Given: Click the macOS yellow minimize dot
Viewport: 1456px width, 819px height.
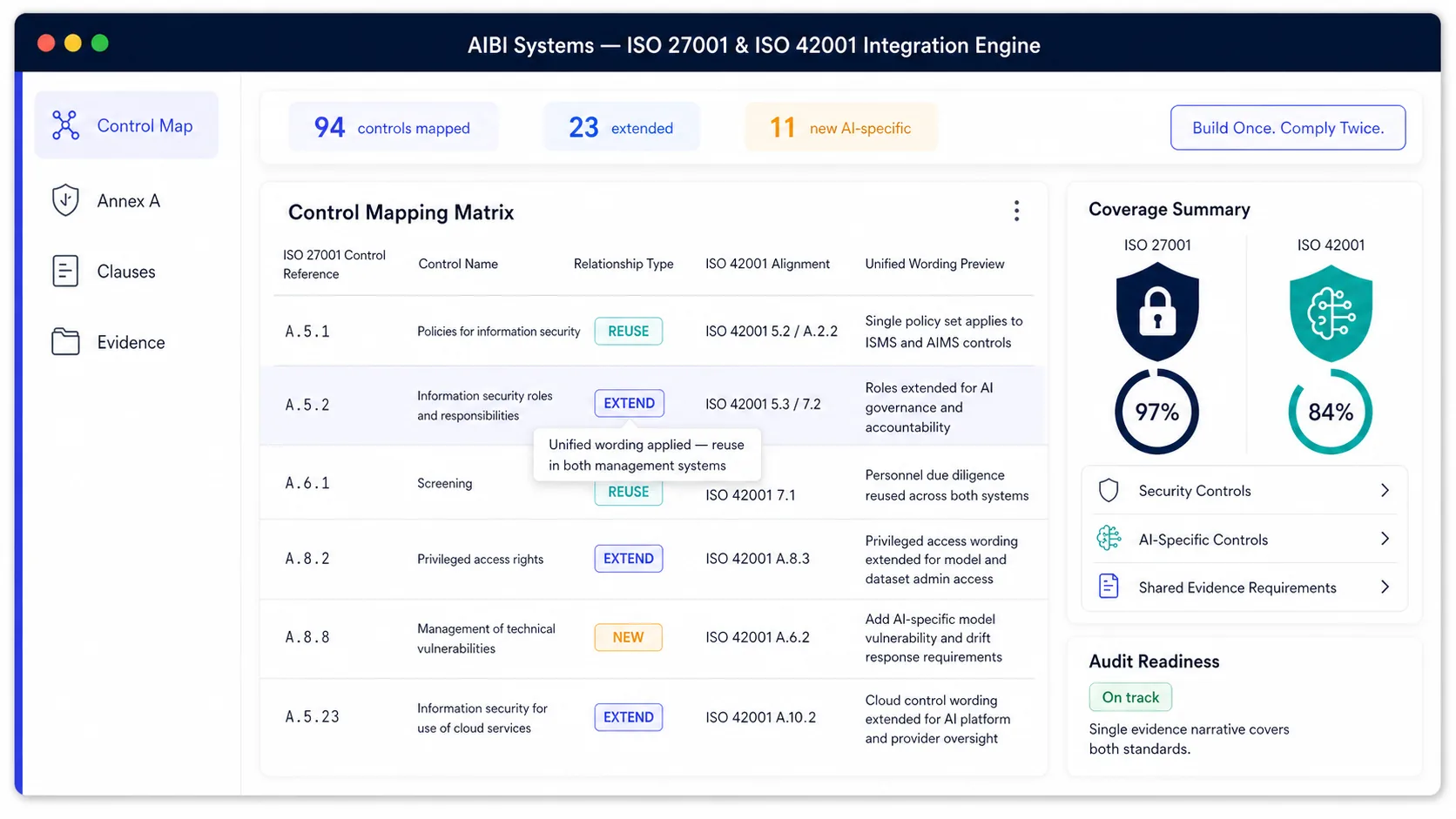Looking at the screenshot, I should coord(73,43).
